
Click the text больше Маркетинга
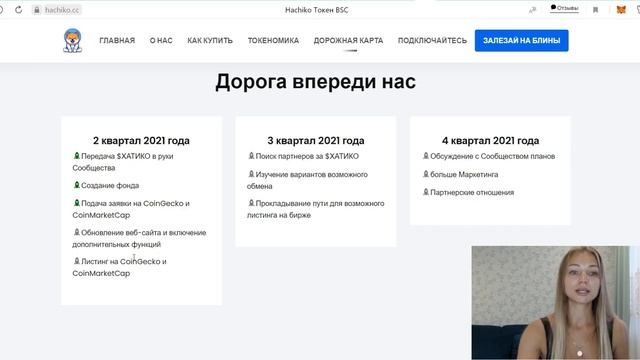click(x=464, y=175)
